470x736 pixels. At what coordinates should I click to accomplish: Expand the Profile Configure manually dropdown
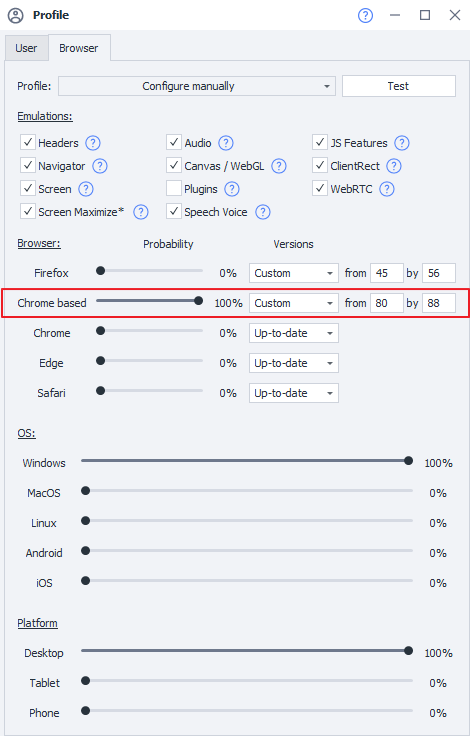pyautogui.click(x=197, y=86)
